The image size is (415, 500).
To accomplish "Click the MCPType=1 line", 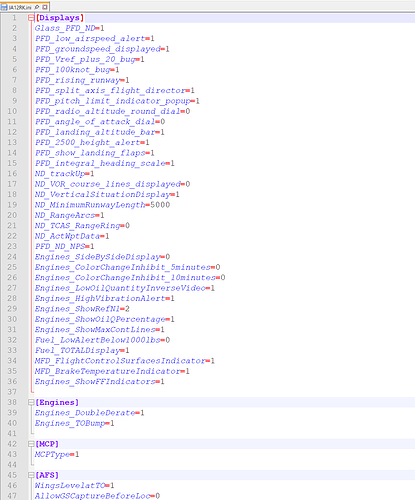I will (x=57, y=454).
